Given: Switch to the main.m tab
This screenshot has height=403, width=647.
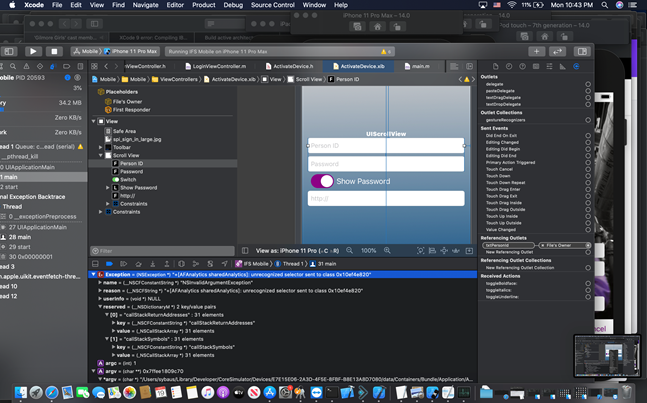Looking at the screenshot, I should click(417, 66).
